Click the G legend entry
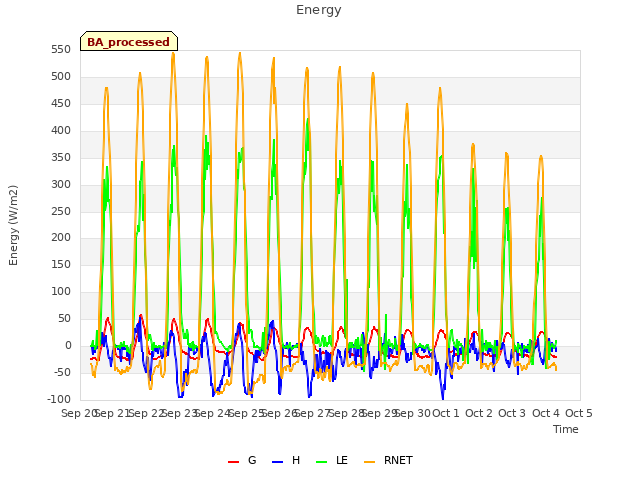Viewport: 640px width, 480px height. click(x=242, y=460)
